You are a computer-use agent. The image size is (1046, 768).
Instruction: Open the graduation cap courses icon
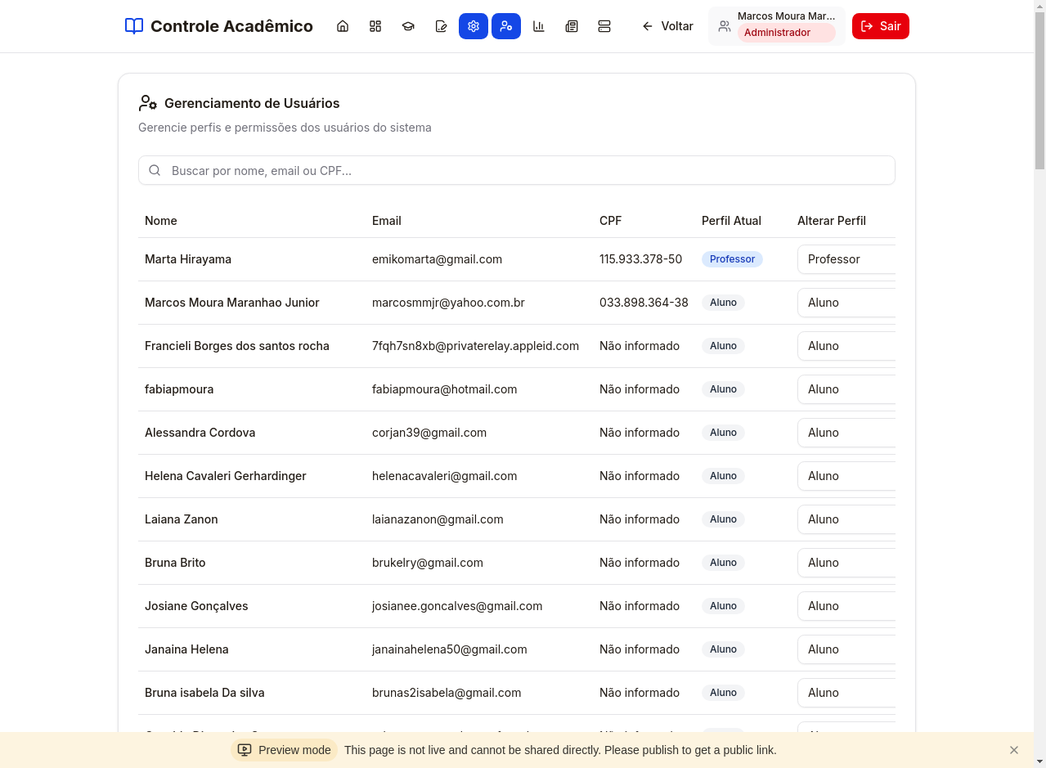(x=408, y=26)
